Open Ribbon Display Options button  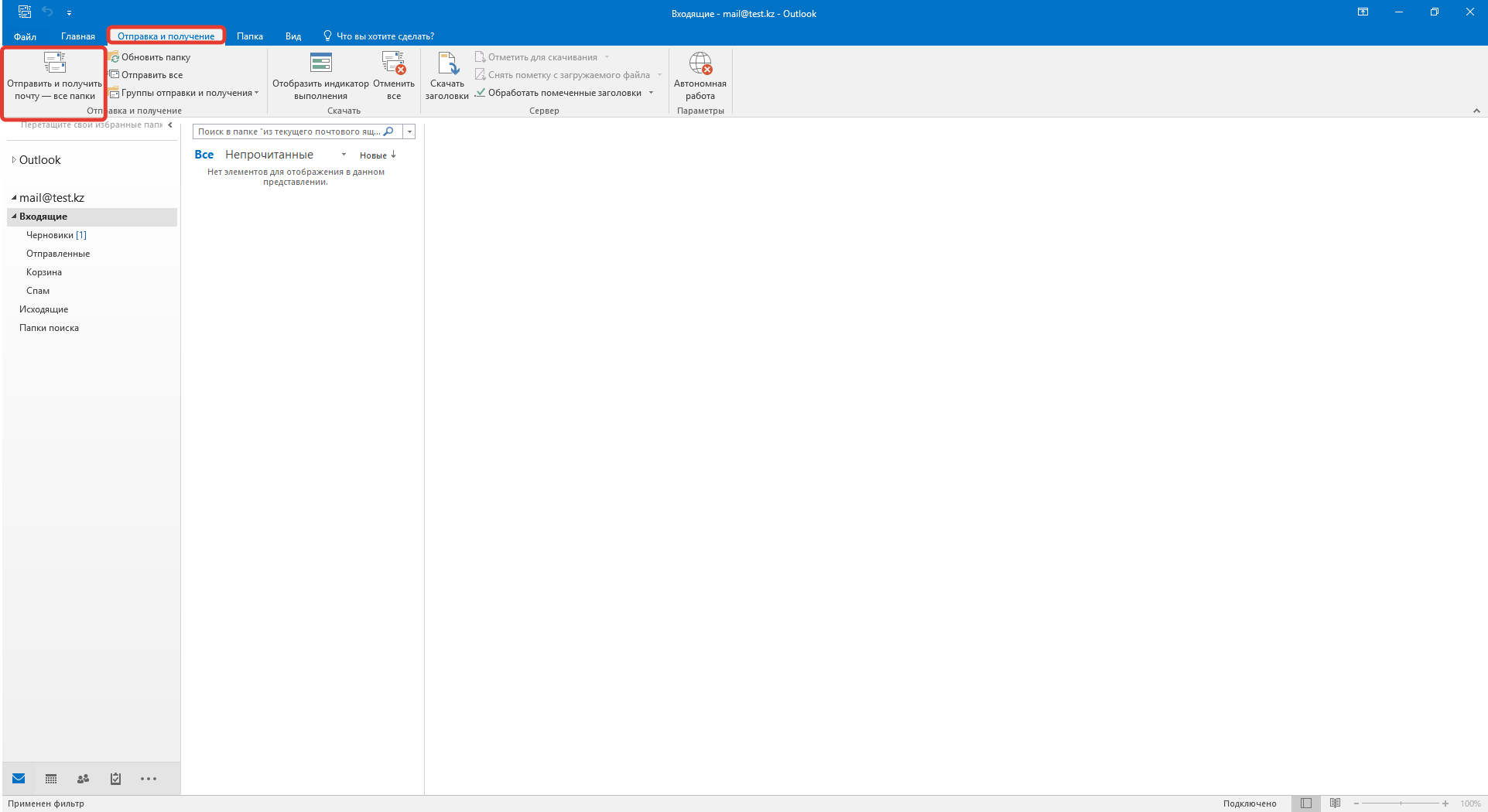(x=1363, y=12)
